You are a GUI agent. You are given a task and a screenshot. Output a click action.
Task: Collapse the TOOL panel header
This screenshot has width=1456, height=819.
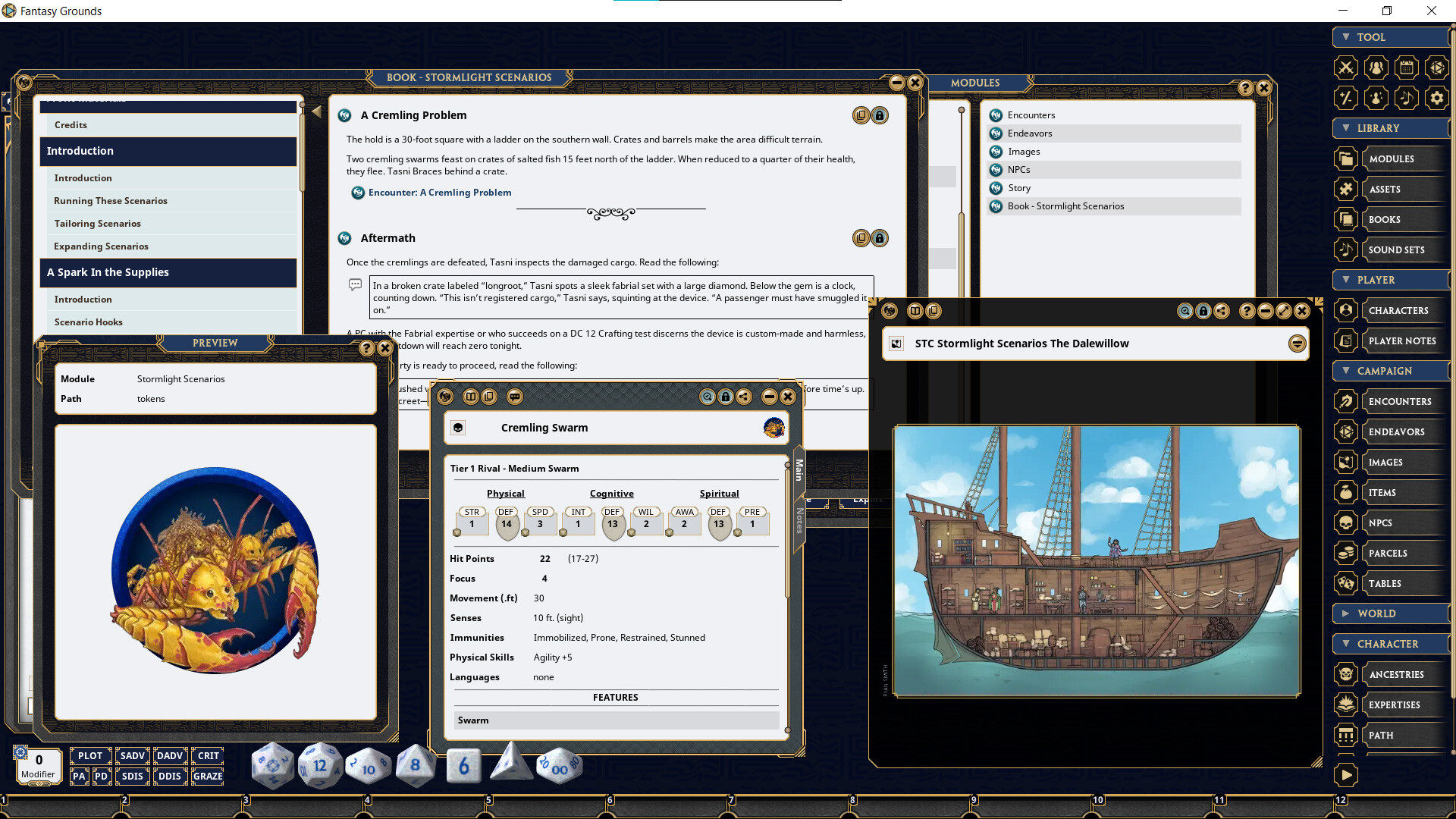click(x=1348, y=36)
